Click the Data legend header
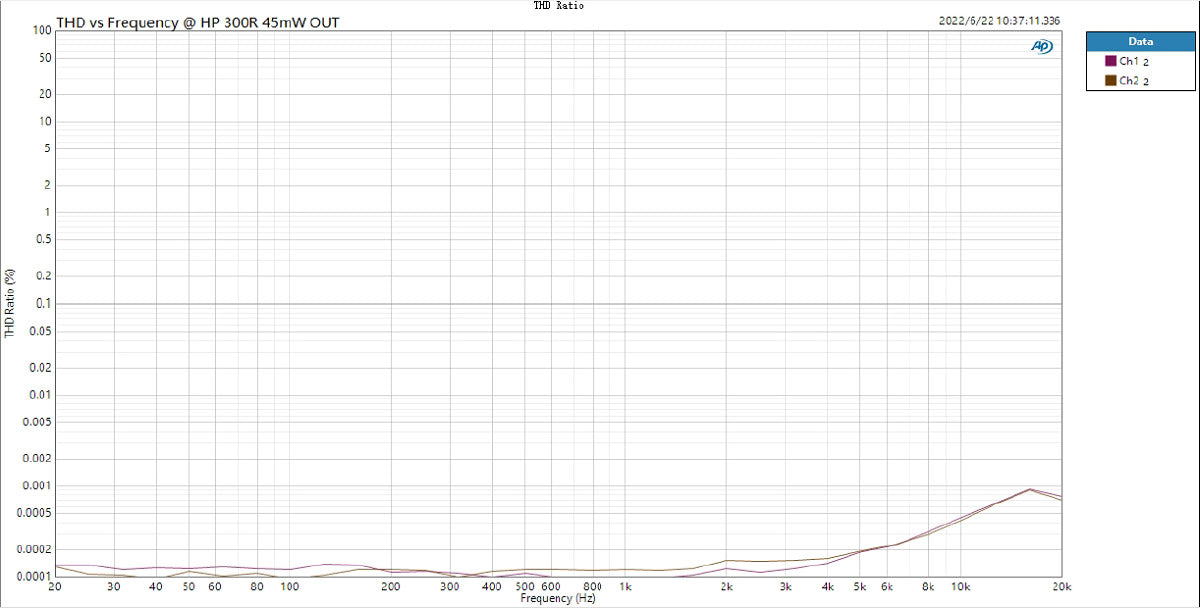This screenshot has height=608, width=1200. tap(1140, 42)
